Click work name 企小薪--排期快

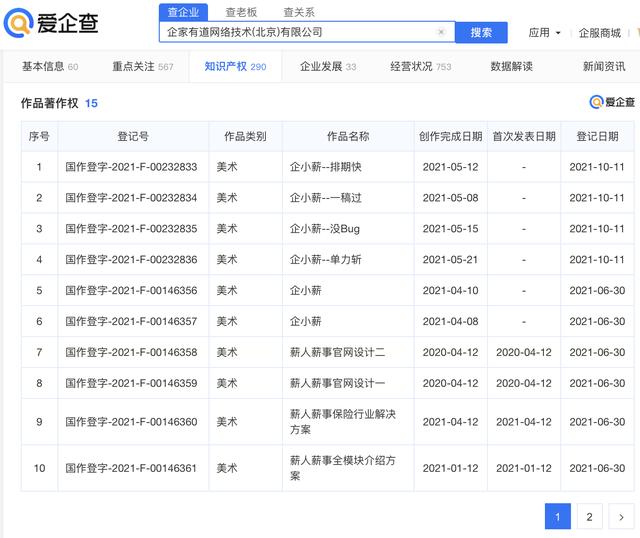326,167
